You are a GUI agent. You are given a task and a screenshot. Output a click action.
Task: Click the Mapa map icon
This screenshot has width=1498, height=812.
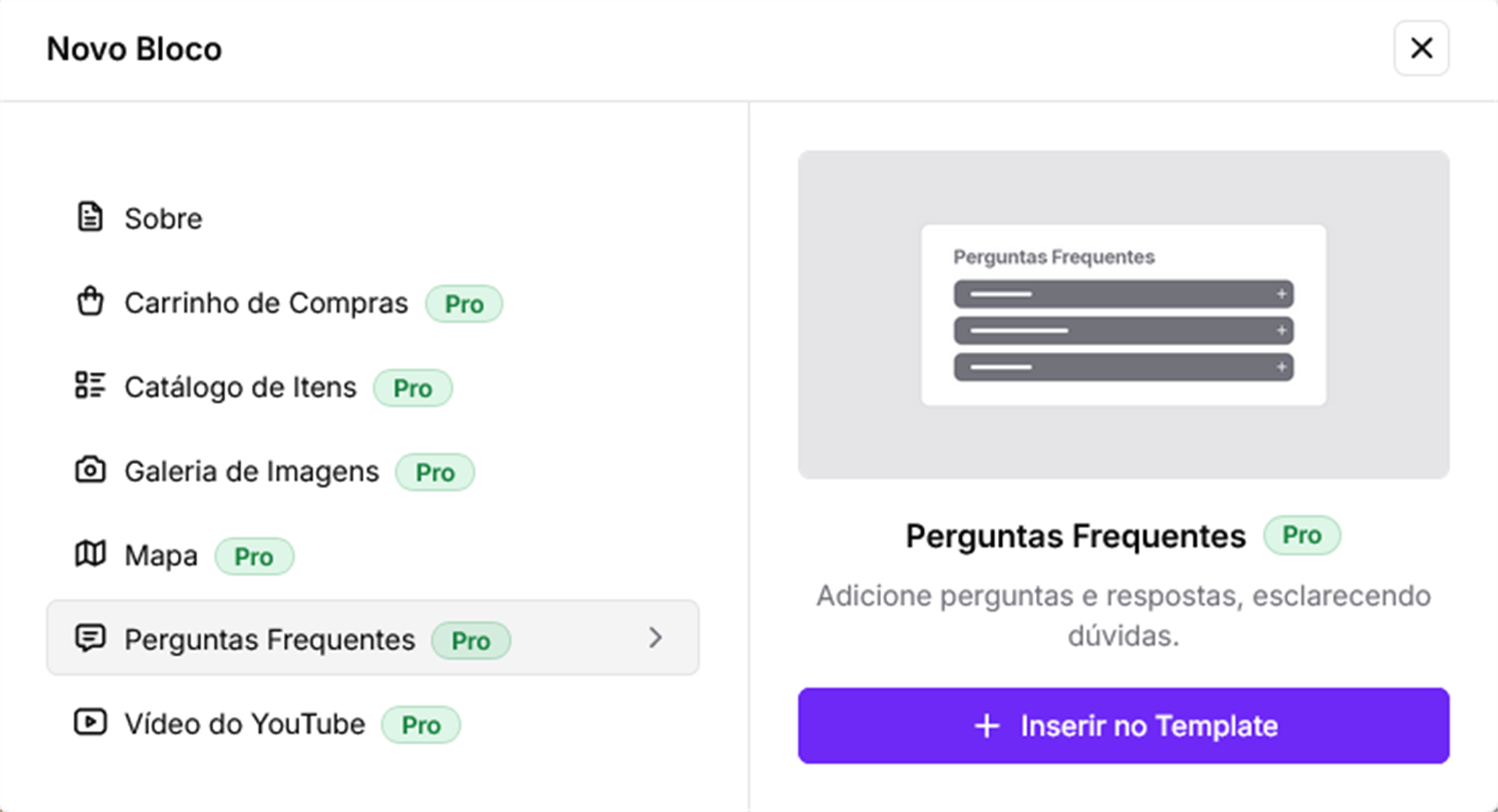91,555
